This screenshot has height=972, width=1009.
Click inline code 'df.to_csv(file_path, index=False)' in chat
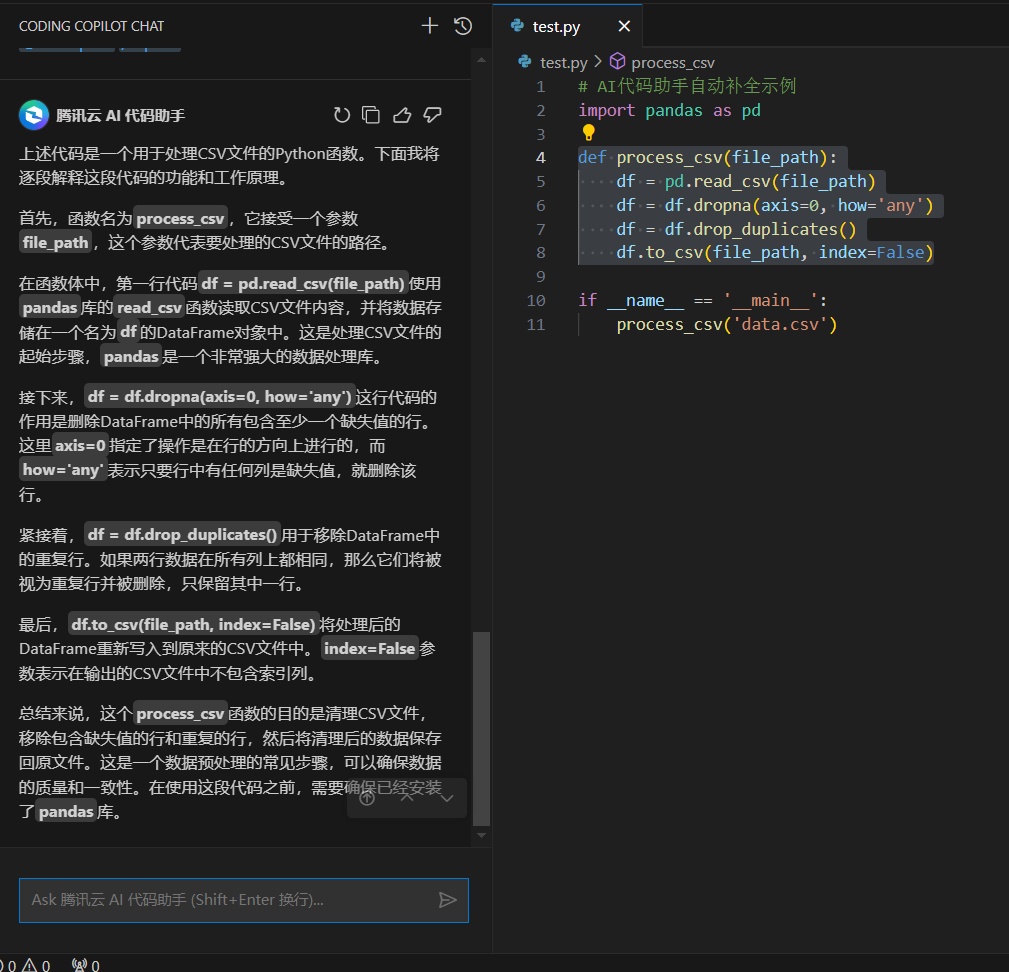click(193, 625)
